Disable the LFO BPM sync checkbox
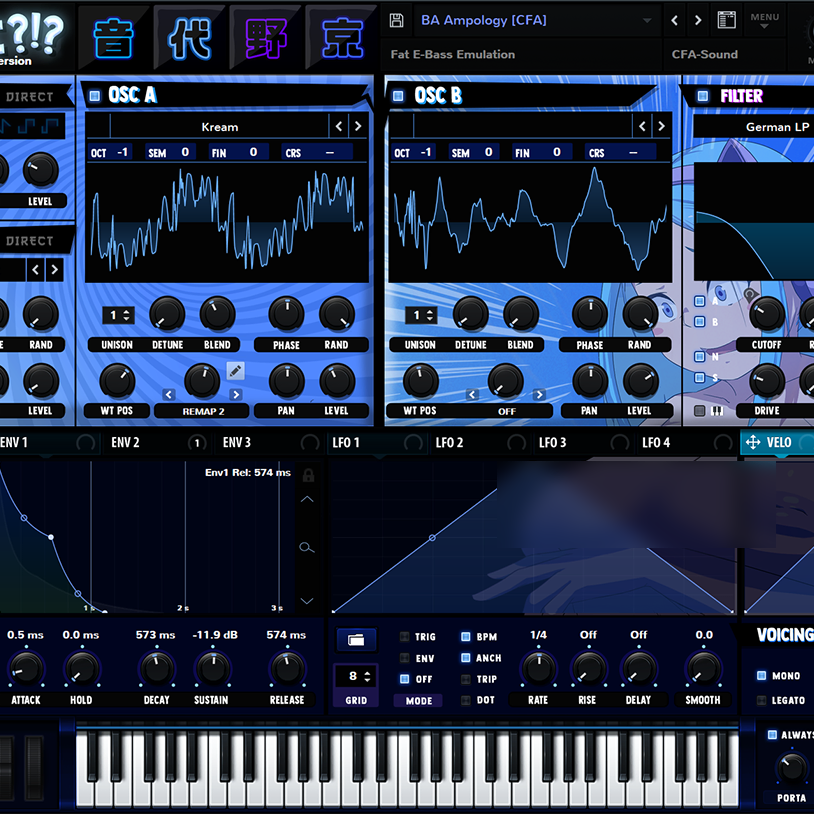 466,637
